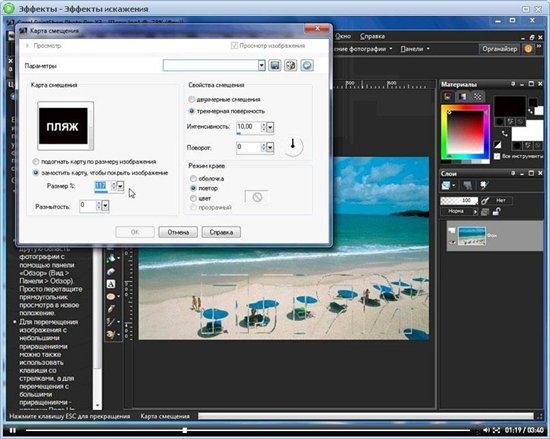Swap foreground and background materials
This screenshot has height=439, width=550.
[x=504, y=133]
